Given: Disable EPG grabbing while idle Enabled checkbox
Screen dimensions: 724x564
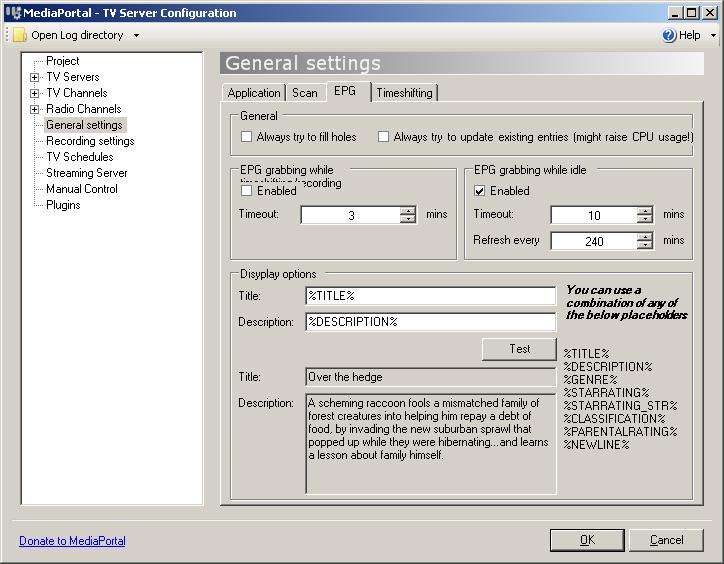Looking at the screenshot, I should point(480,191).
